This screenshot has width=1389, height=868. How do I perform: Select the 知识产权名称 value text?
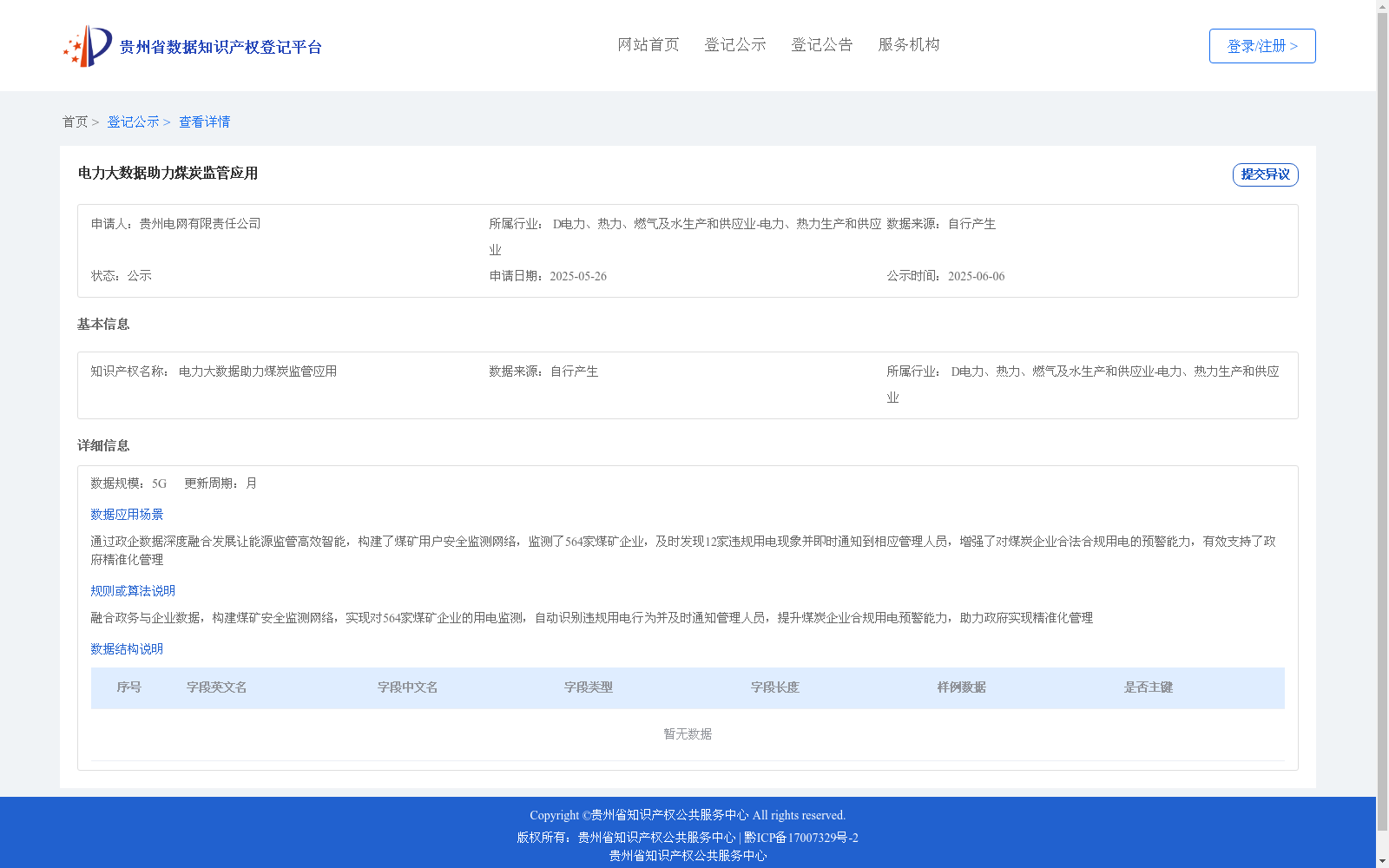(258, 372)
